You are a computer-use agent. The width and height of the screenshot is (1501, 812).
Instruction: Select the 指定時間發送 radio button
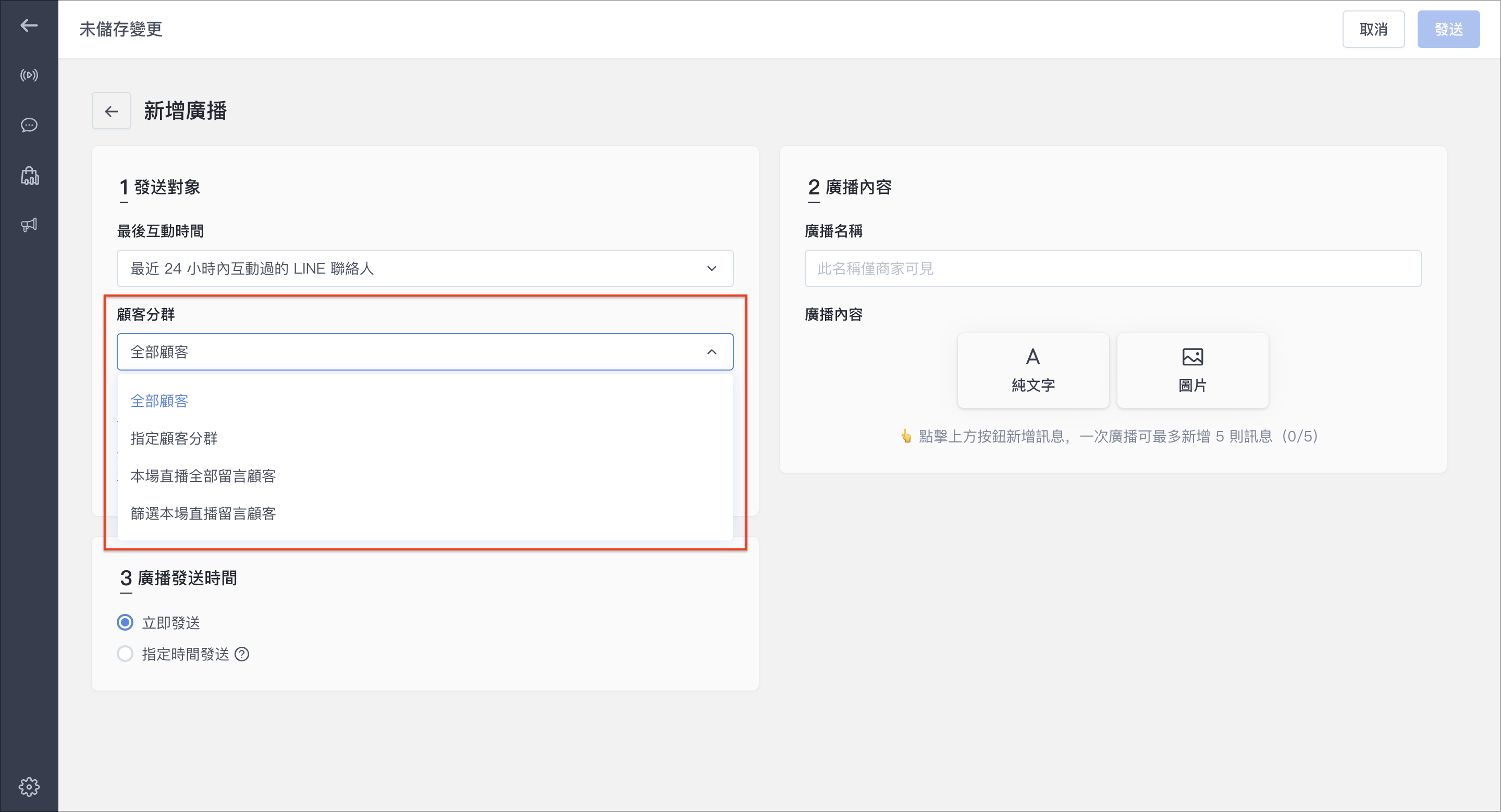[125, 654]
